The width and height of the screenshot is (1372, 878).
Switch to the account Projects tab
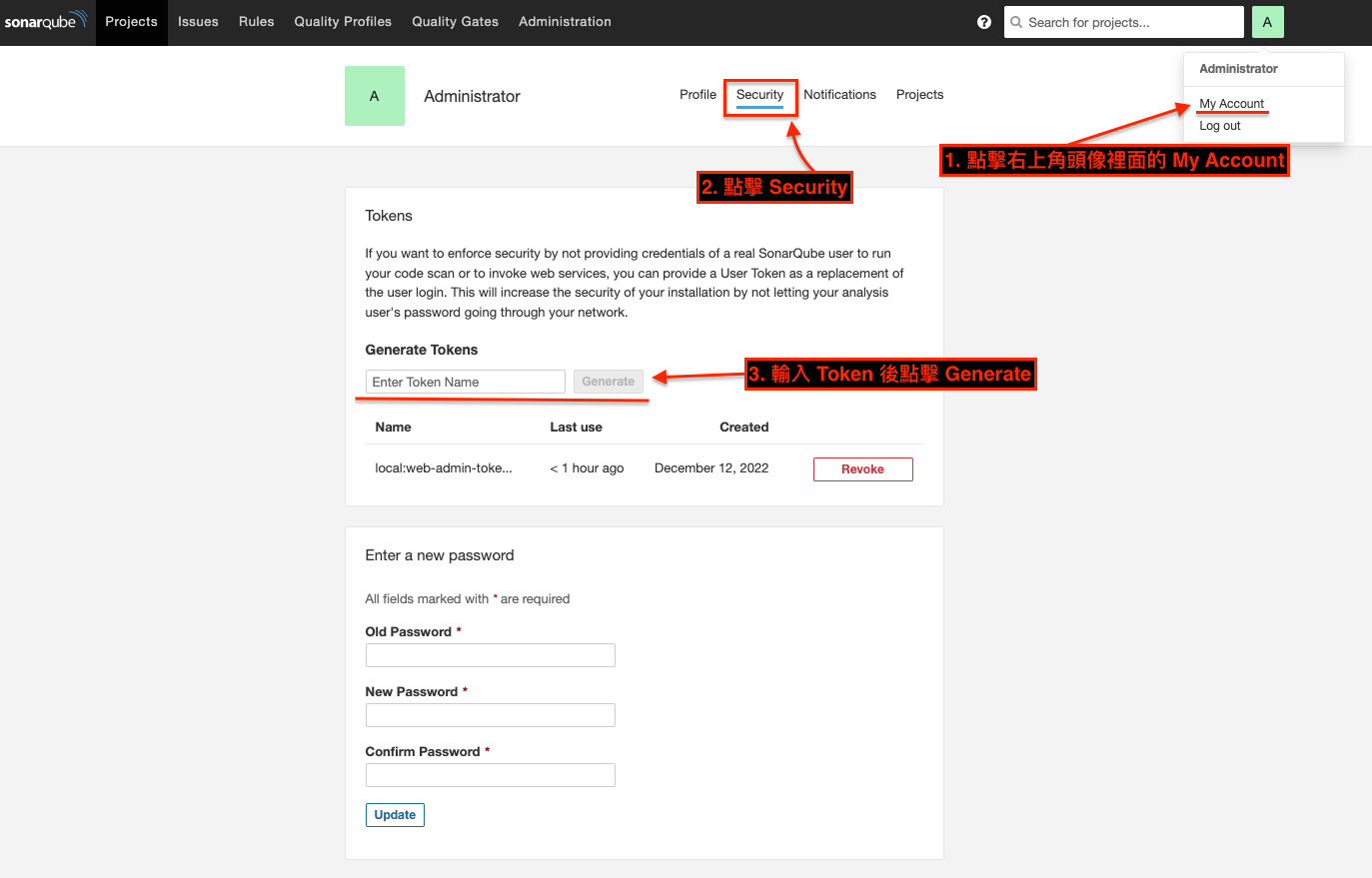(x=919, y=94)
